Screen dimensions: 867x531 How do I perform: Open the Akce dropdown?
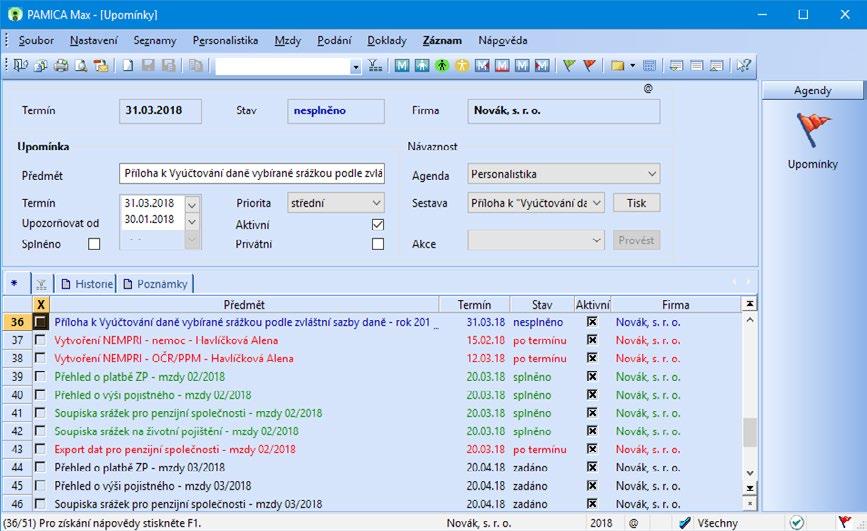pos(597,240)
